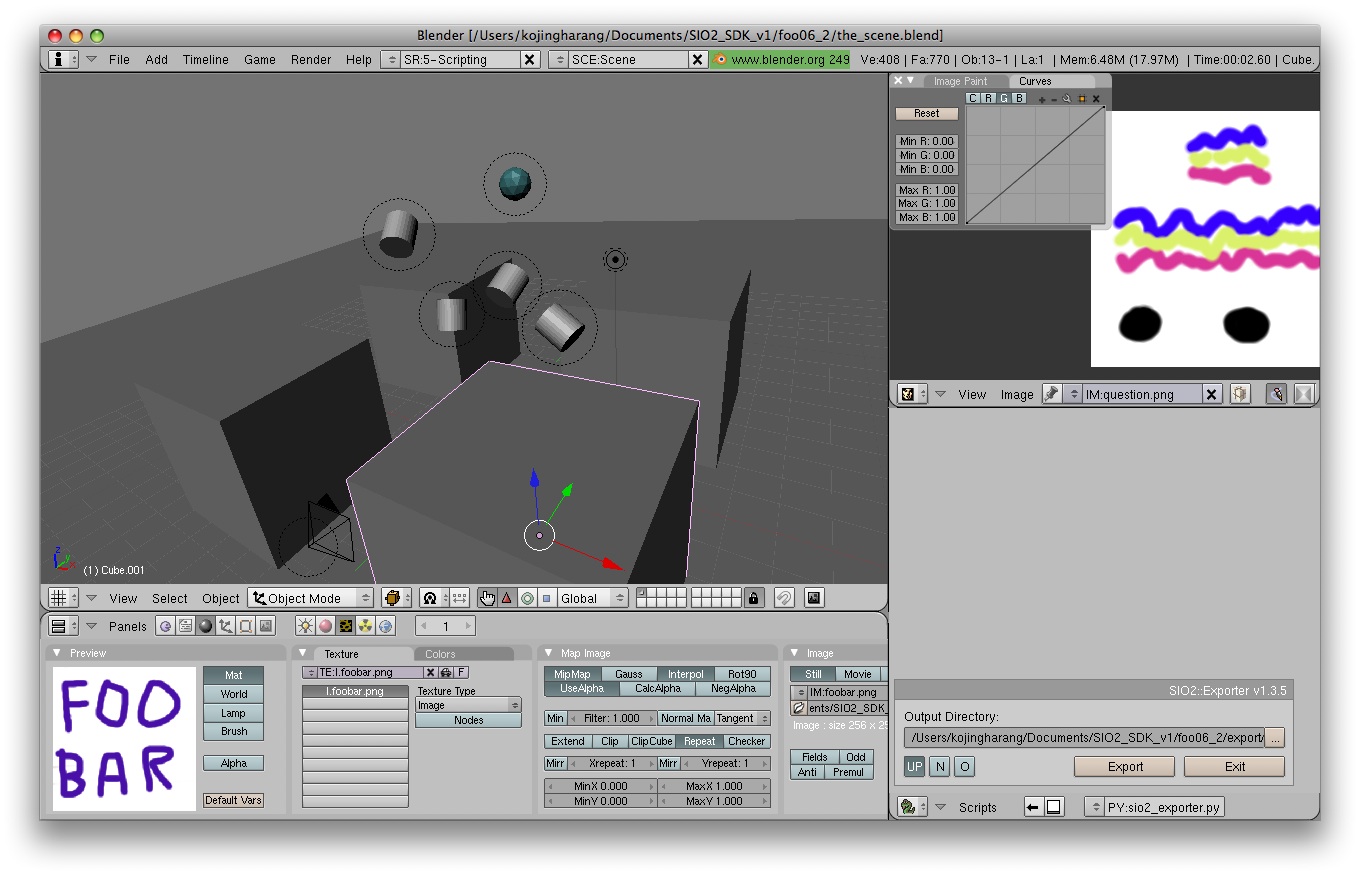The height and width of the screenshot is (875, 1360).
Task: Click the triangle translate manipulator icon
Action: (x=507, y=598)
